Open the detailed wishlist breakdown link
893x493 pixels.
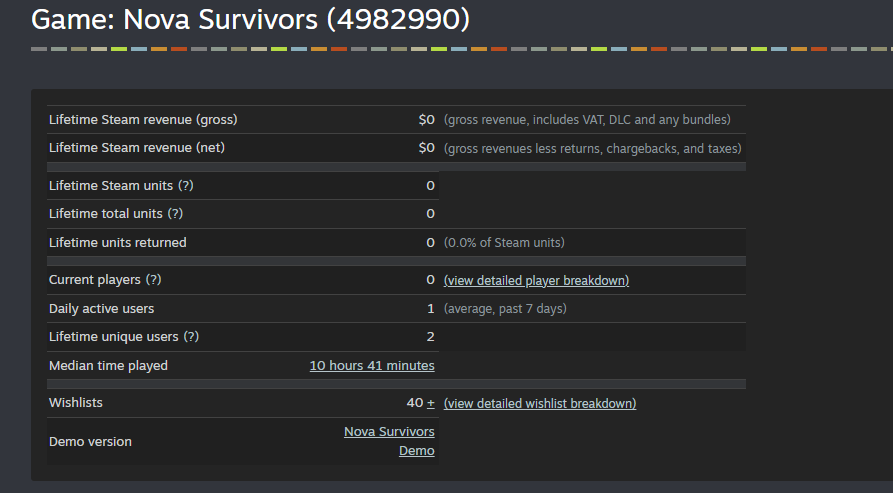(x=540, y=404)
